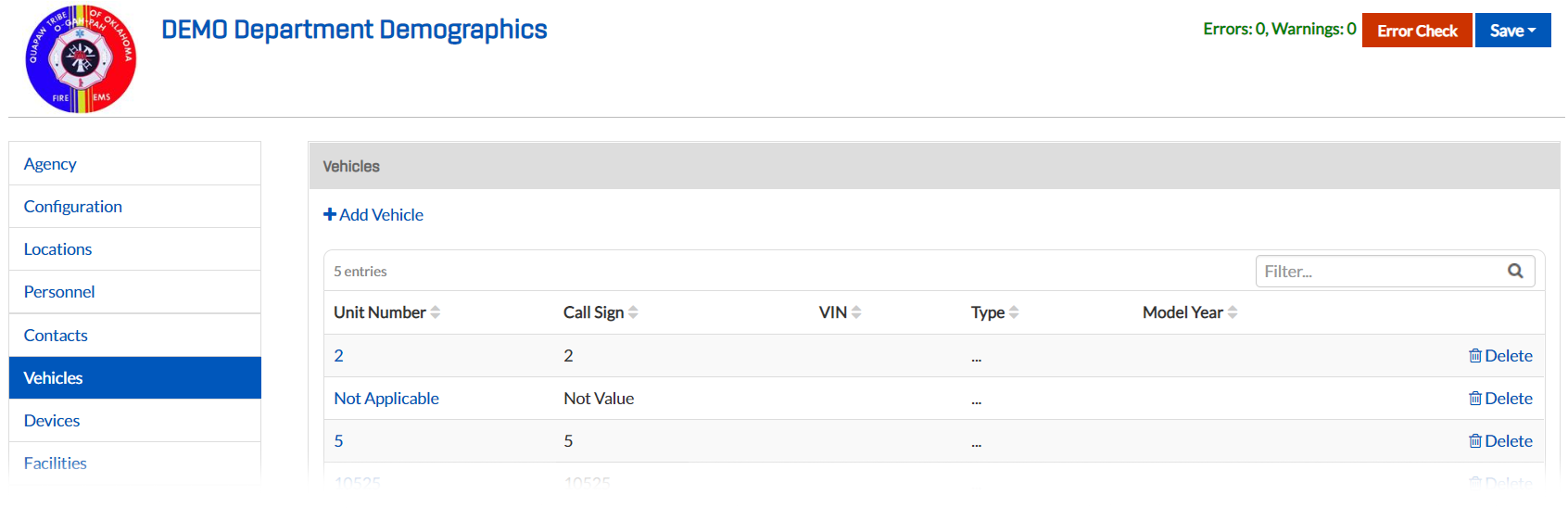The height and width of the screenshot is (508, 1568).
Task: Run the Error Check button
Action: 1417,31
